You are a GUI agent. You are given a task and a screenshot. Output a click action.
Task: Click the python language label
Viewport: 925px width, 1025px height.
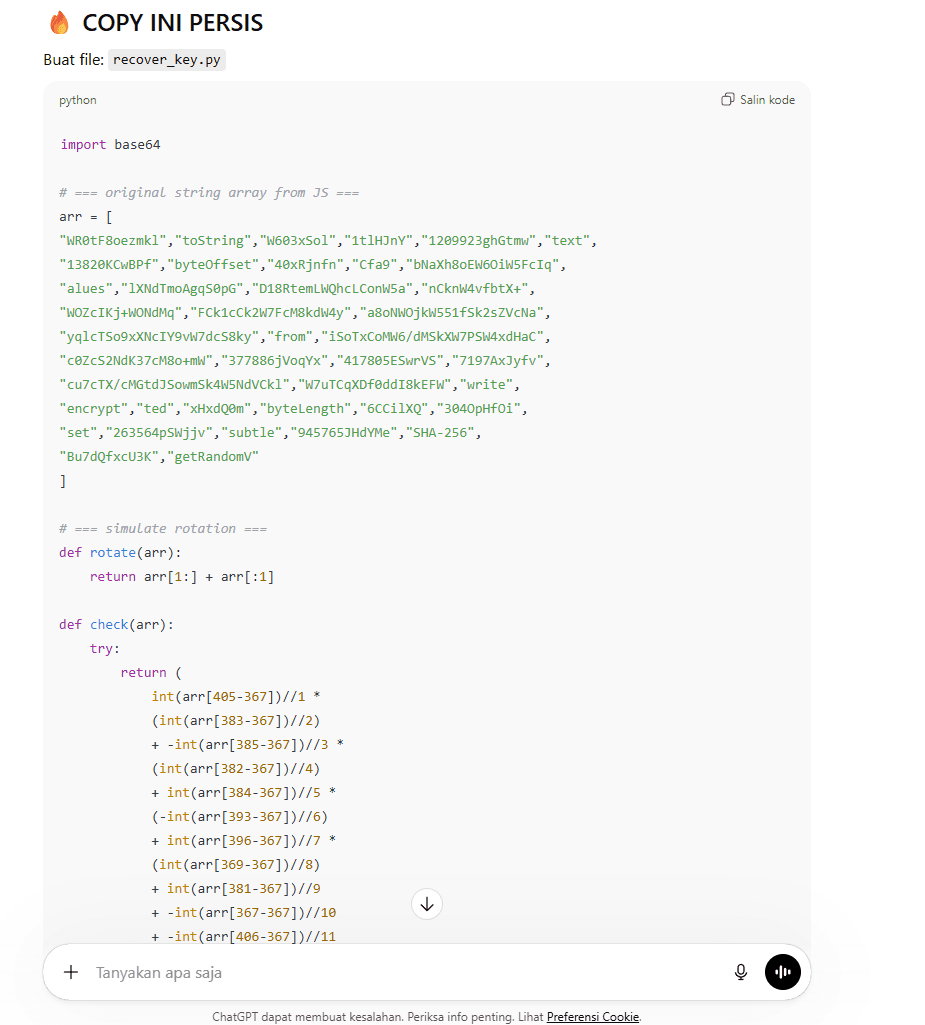tap(78, 100)
